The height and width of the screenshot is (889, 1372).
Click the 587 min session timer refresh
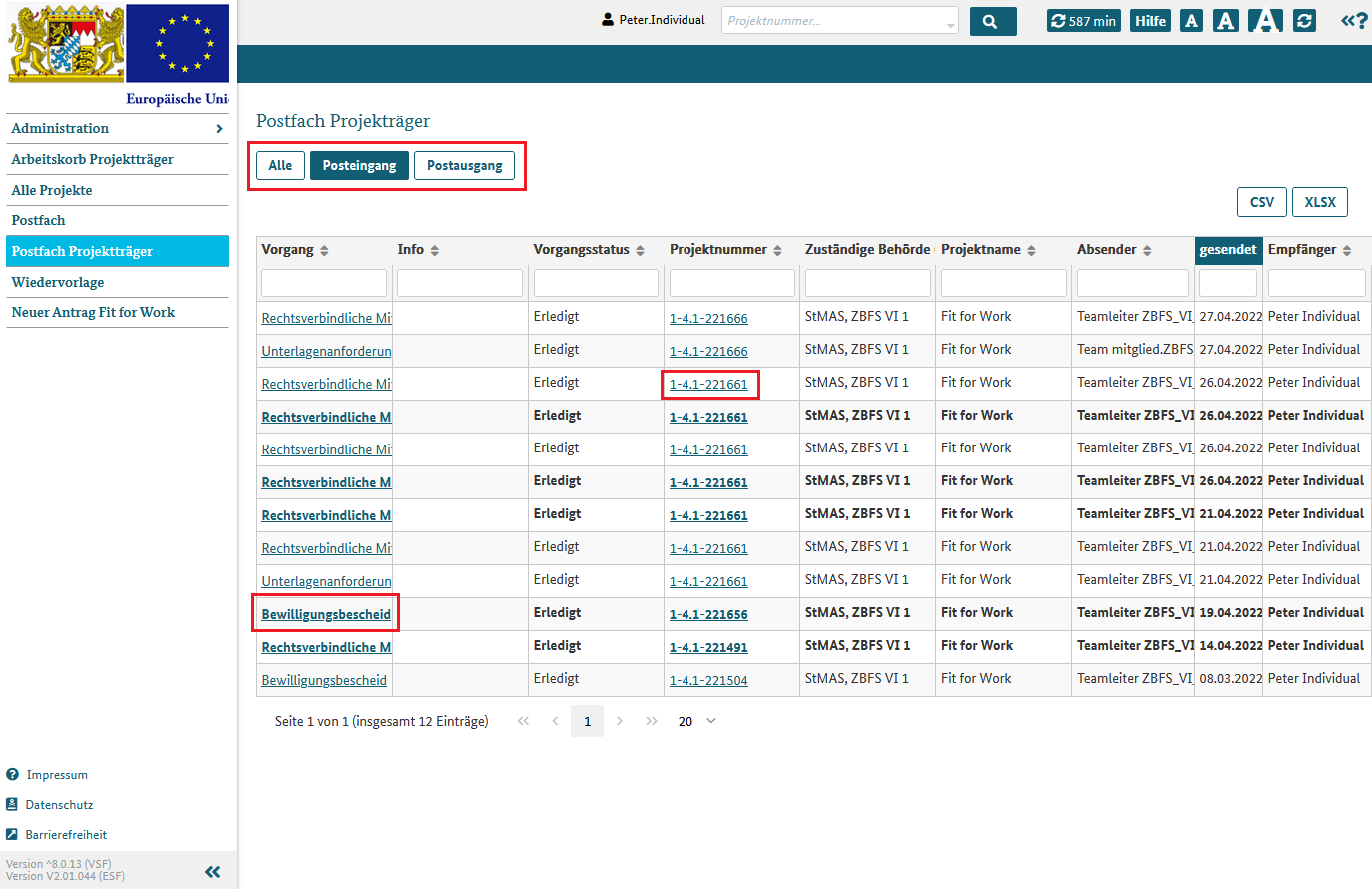pyautogui.click(x=1083, y=21)
